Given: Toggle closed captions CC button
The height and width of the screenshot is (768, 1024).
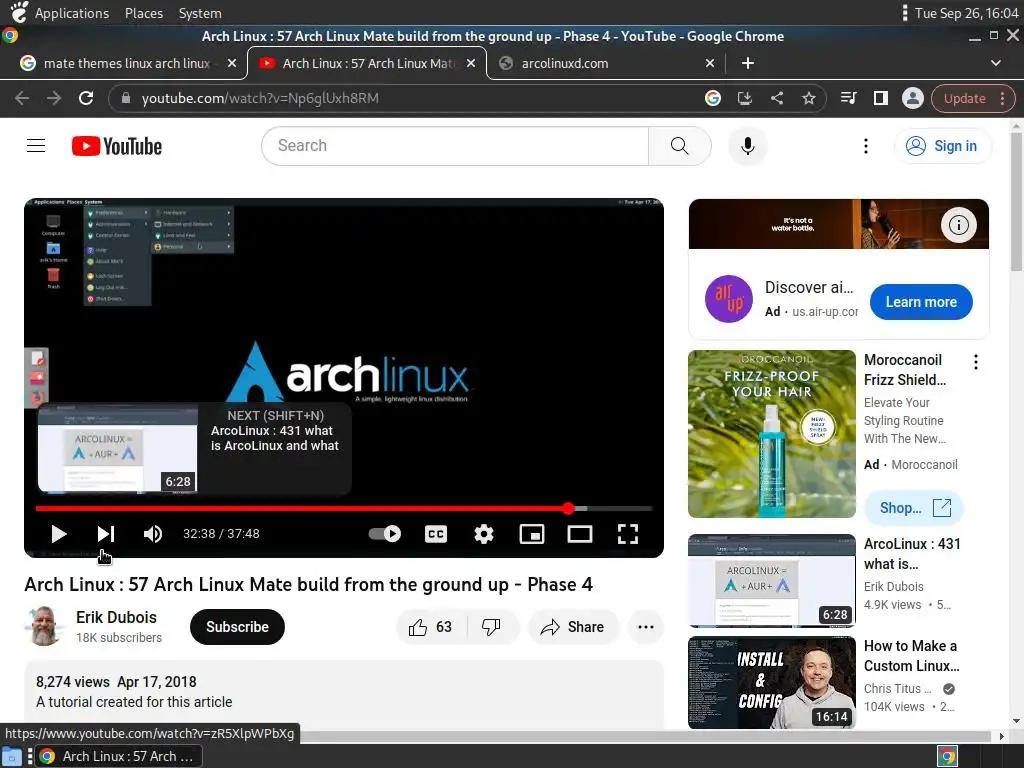Looking at the screenshot, I should point(436,534).
